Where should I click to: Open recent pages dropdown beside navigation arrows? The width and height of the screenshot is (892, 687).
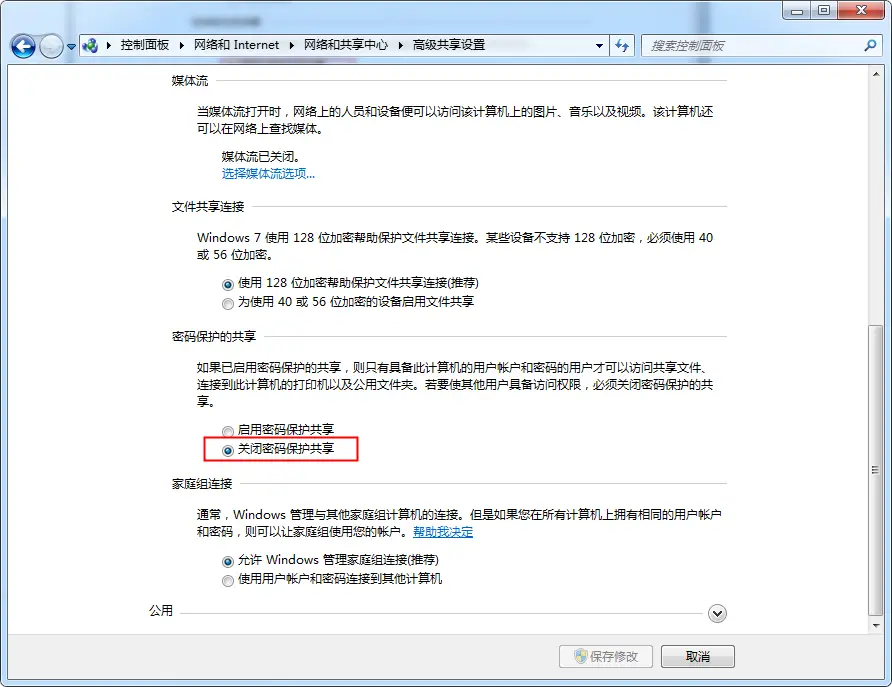[69, 46]
